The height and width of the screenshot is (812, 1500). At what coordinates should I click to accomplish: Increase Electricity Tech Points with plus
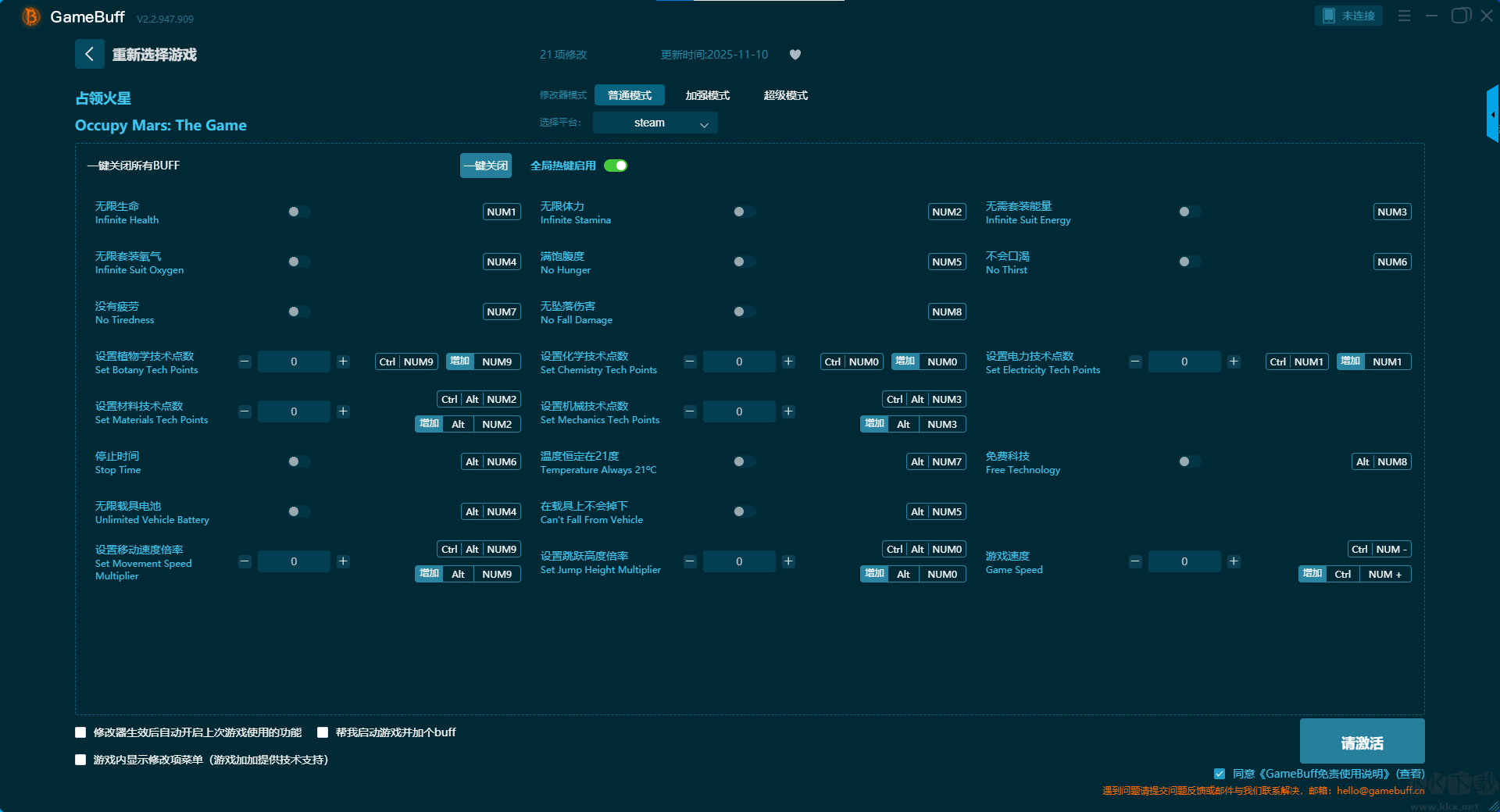click(1234, 361)
